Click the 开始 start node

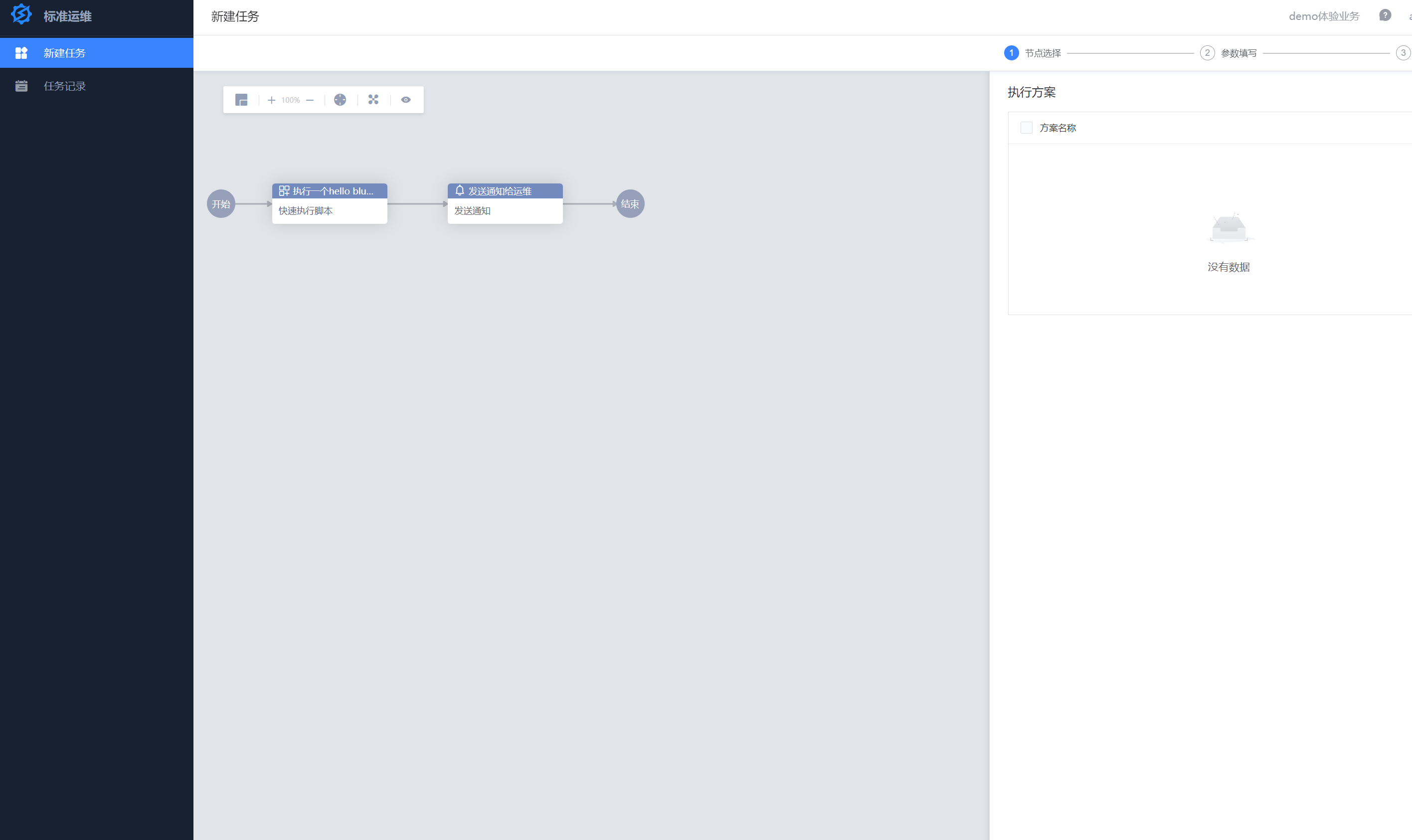click(221, 204)
